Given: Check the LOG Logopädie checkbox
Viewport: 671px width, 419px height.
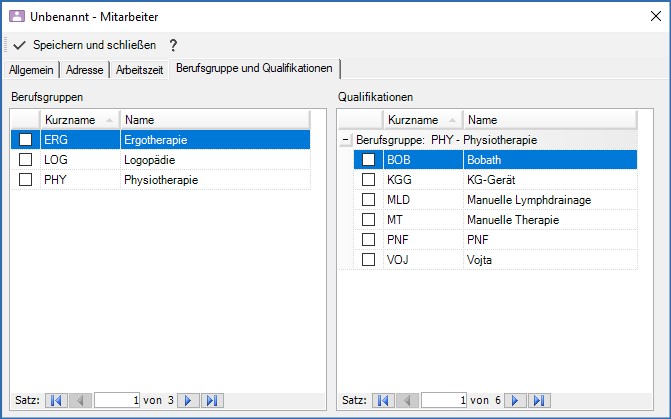Looking at the screenshot, I should (25, 160).
